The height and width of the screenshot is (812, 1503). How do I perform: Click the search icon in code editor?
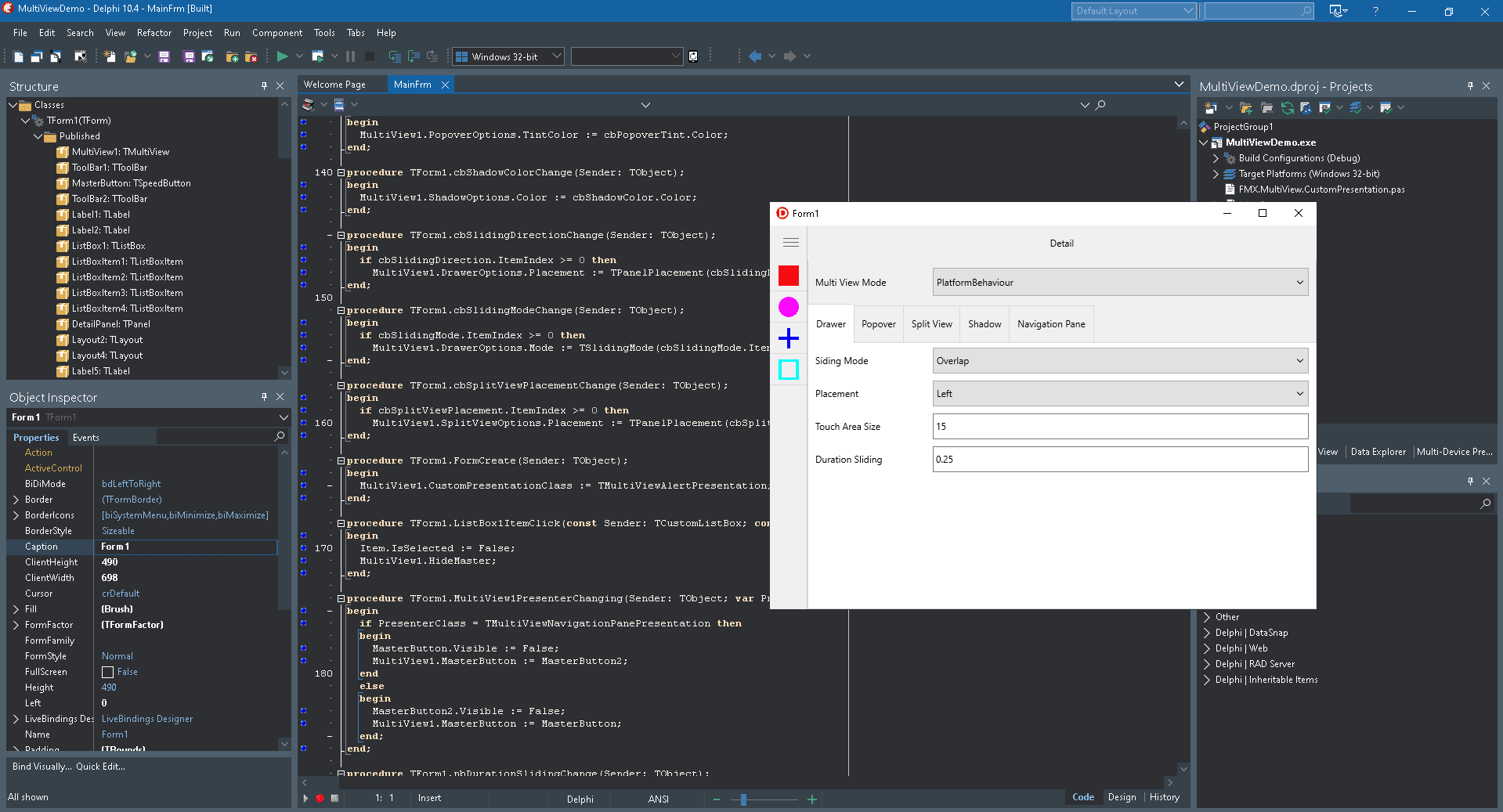(x=1100, y=105)
